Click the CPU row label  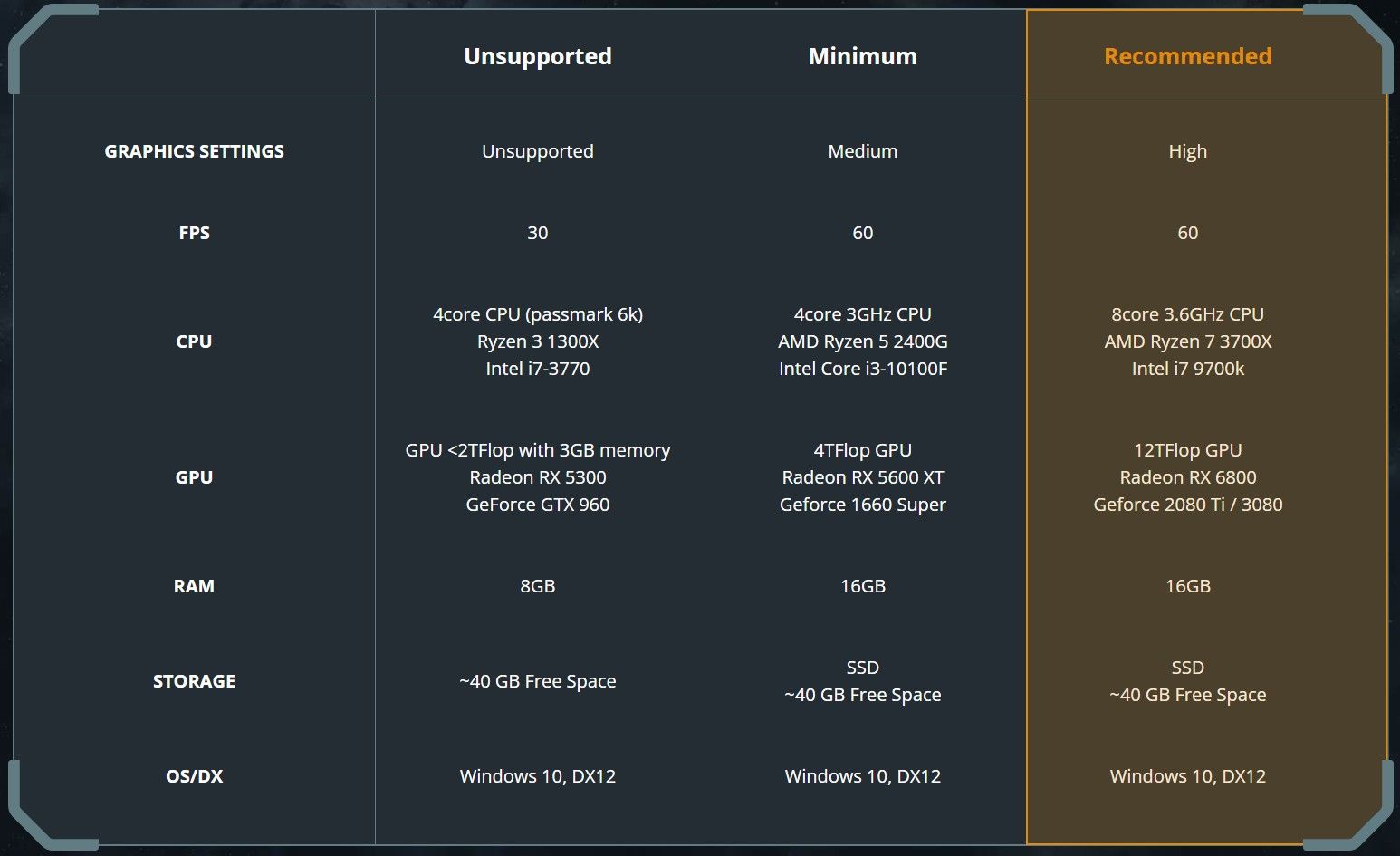(x=194, y=341)
